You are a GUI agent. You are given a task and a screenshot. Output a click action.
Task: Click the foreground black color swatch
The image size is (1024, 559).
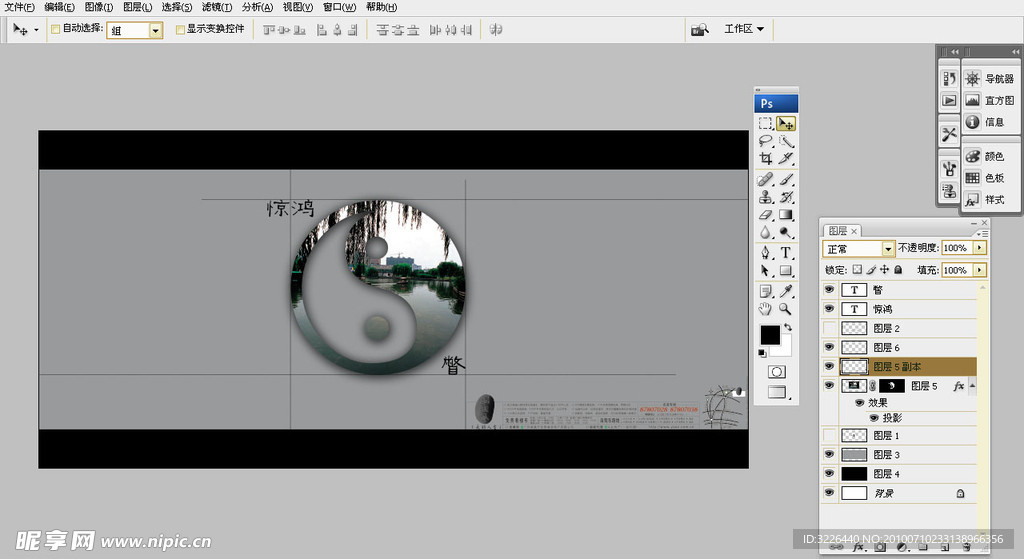(x=769, y=335)
